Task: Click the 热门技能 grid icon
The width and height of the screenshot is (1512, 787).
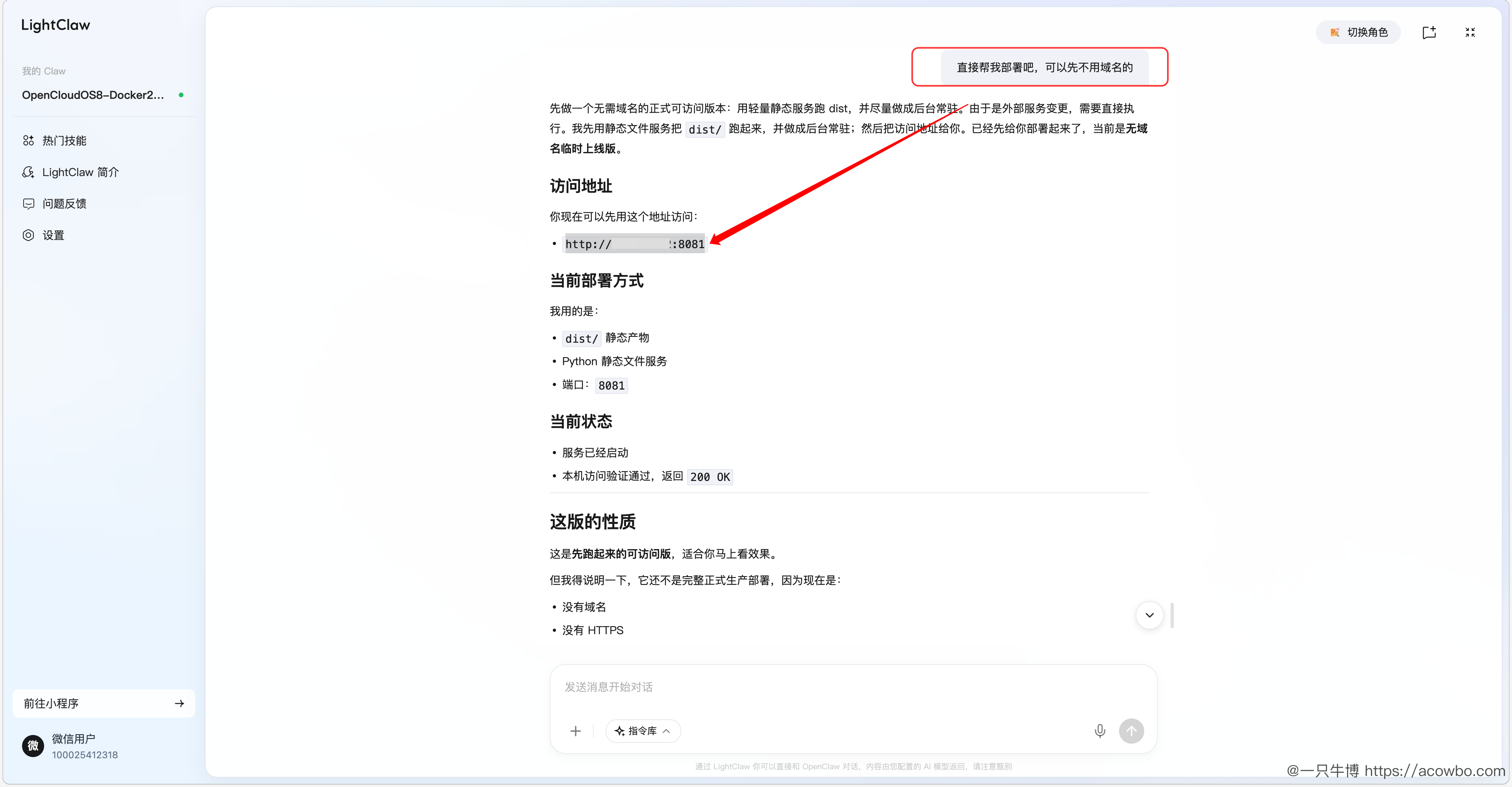Action: (28, 140)
